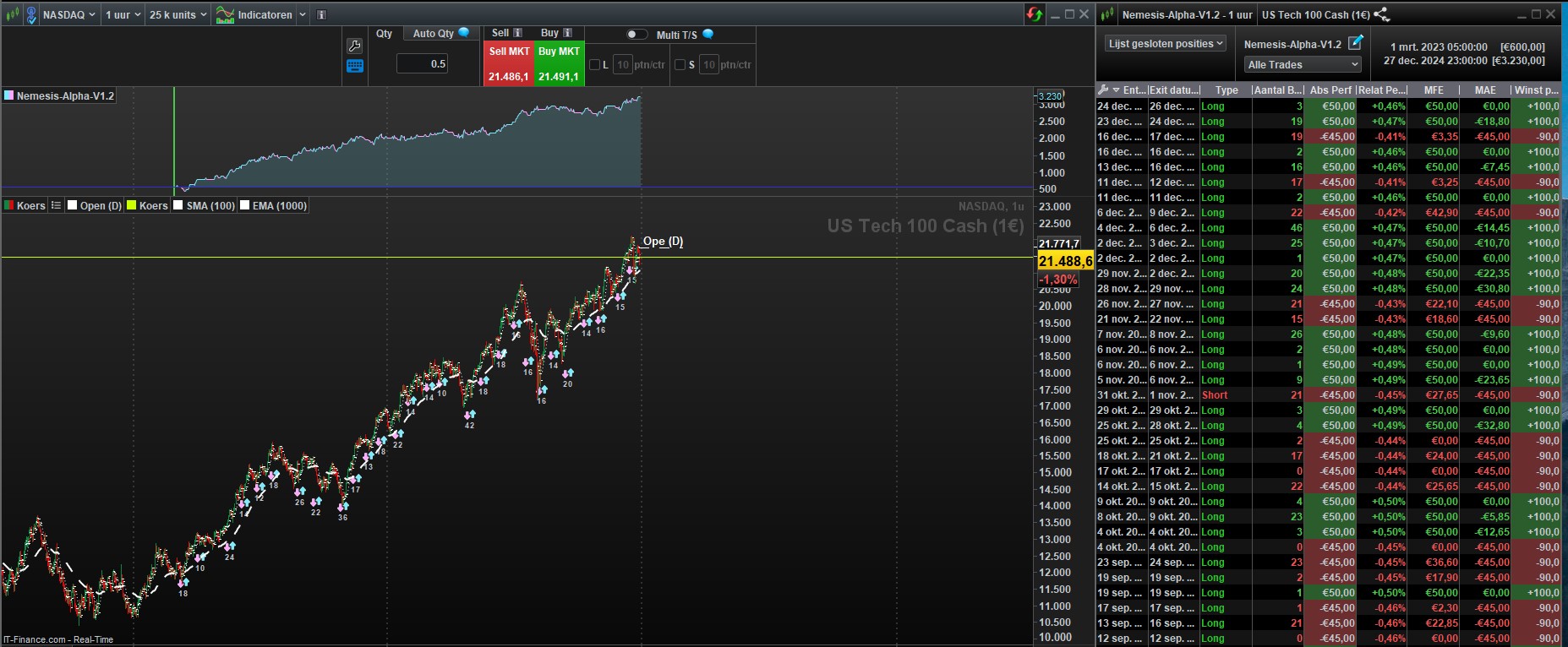Open the Alle Trades filter dropdown
This screenshot has width=1568, height=647.
pyautogui.click(x=1303, y=64)
